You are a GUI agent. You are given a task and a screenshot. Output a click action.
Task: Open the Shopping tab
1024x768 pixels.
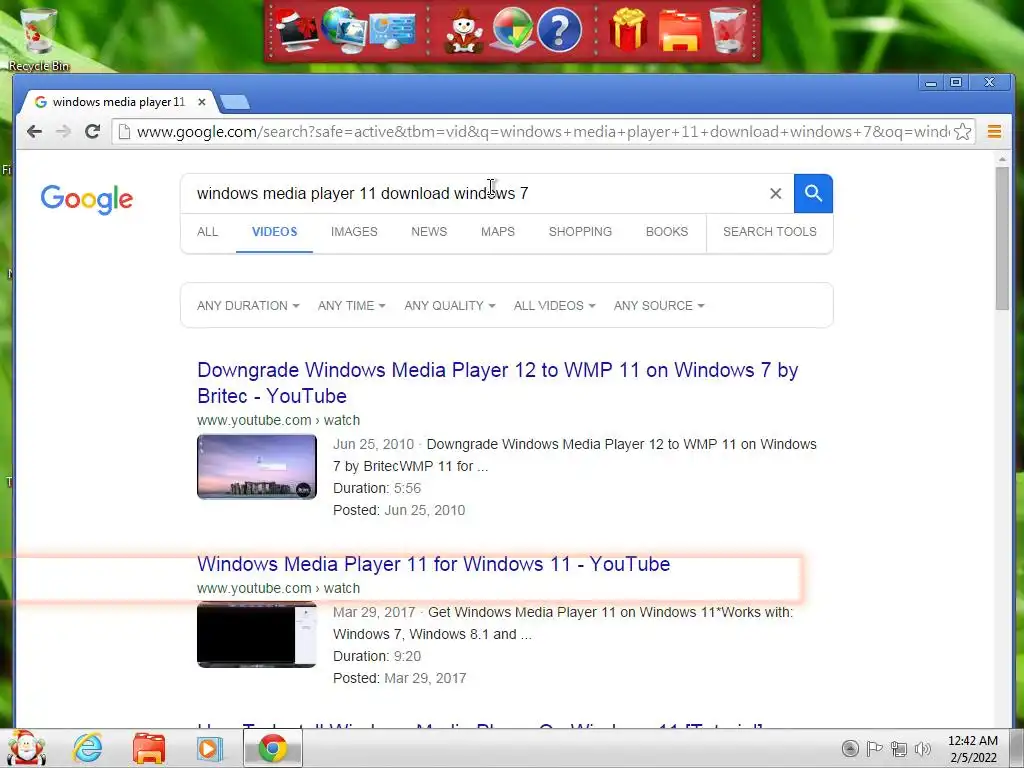click(580, 232)
